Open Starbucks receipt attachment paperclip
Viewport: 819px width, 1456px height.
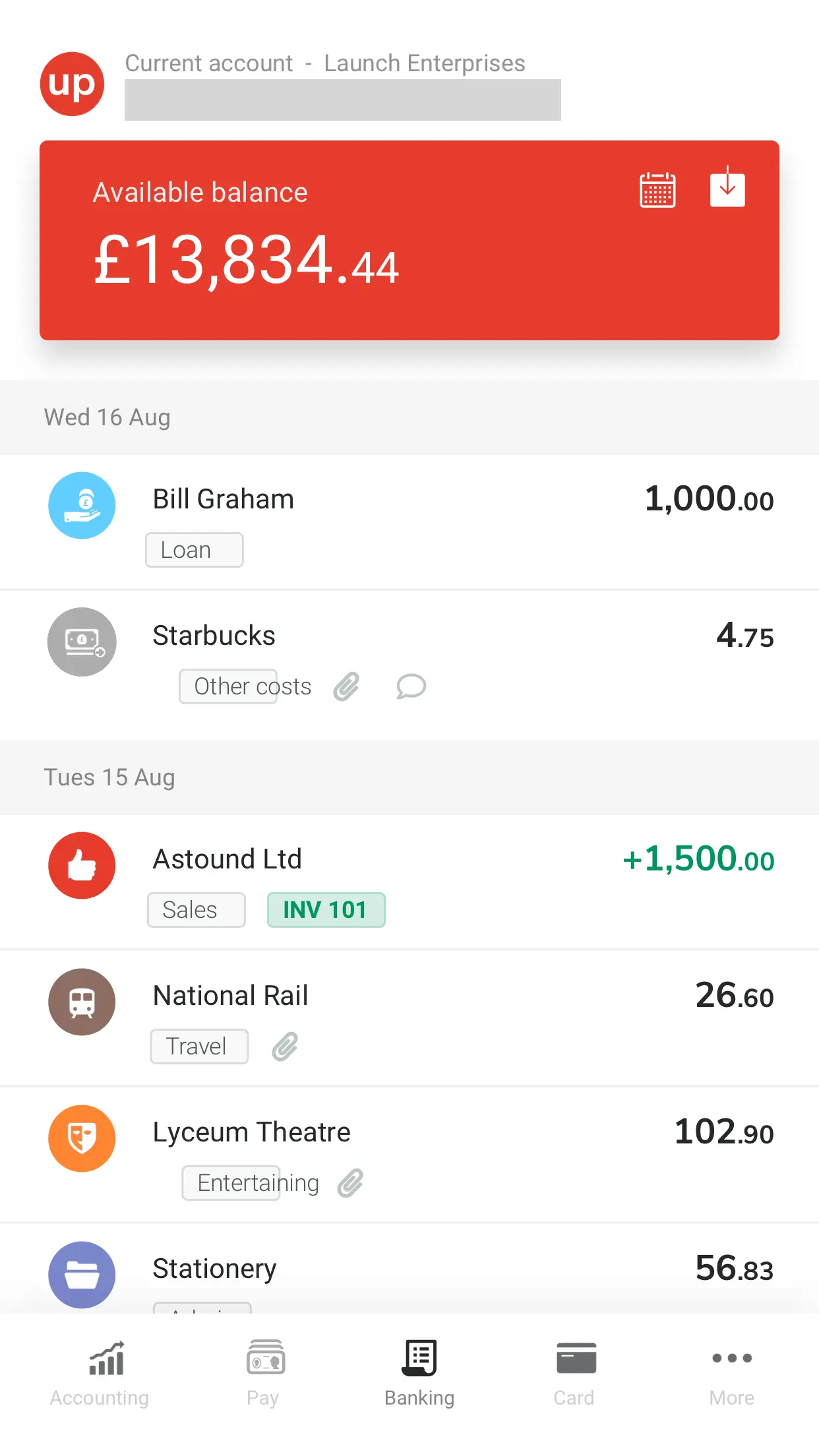(x=346, y=686)
